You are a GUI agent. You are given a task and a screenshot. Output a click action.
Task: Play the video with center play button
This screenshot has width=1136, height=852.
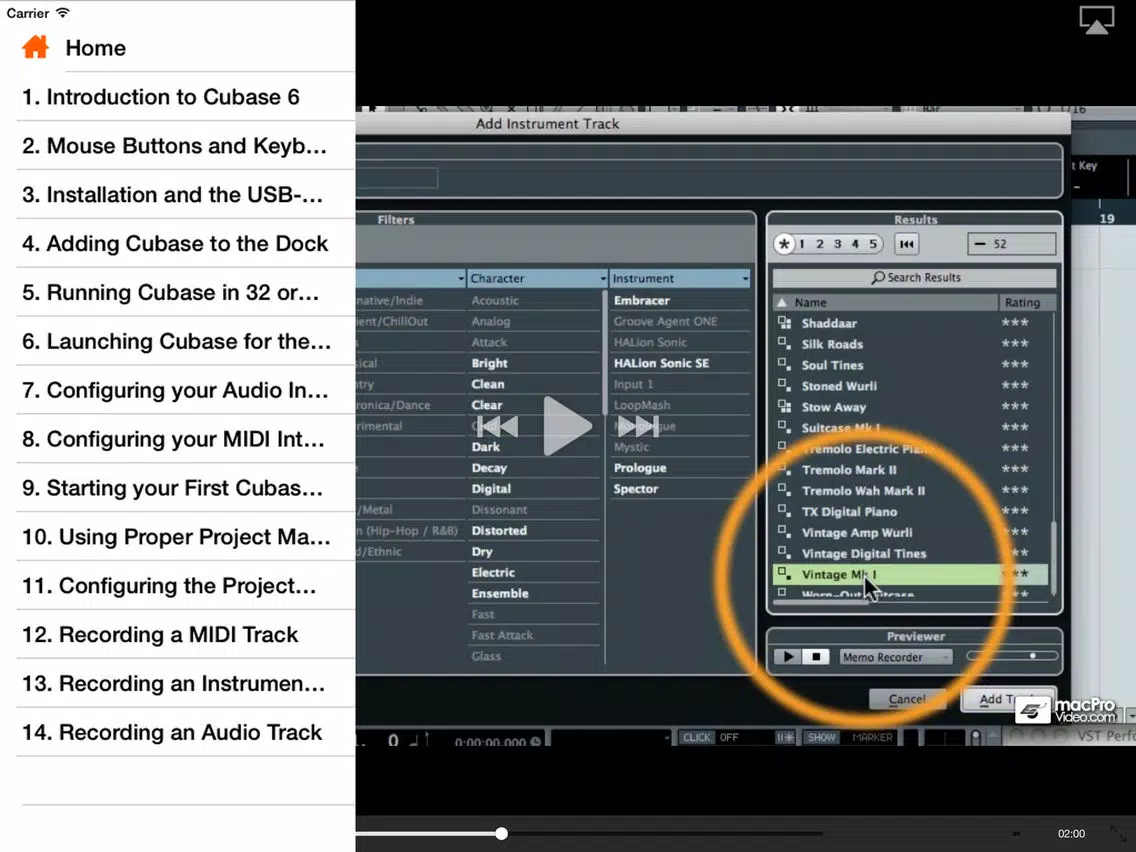[567, 426]
